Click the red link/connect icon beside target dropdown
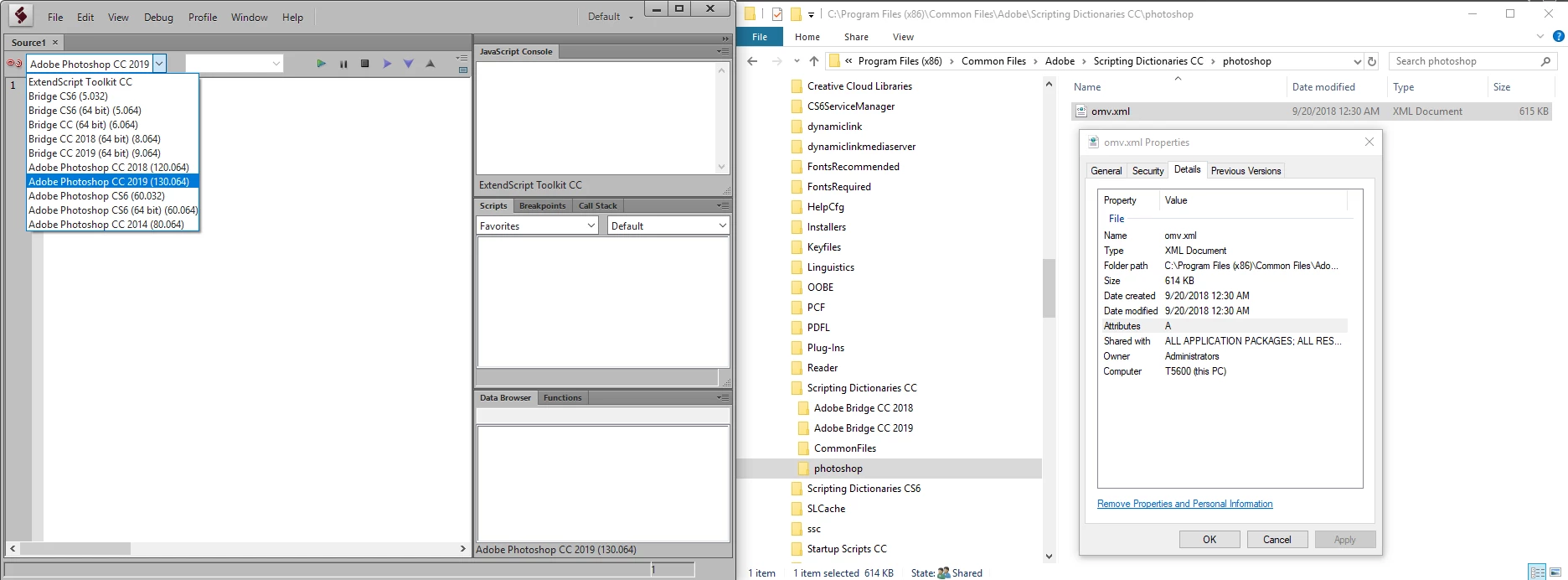 click(14, 63)
